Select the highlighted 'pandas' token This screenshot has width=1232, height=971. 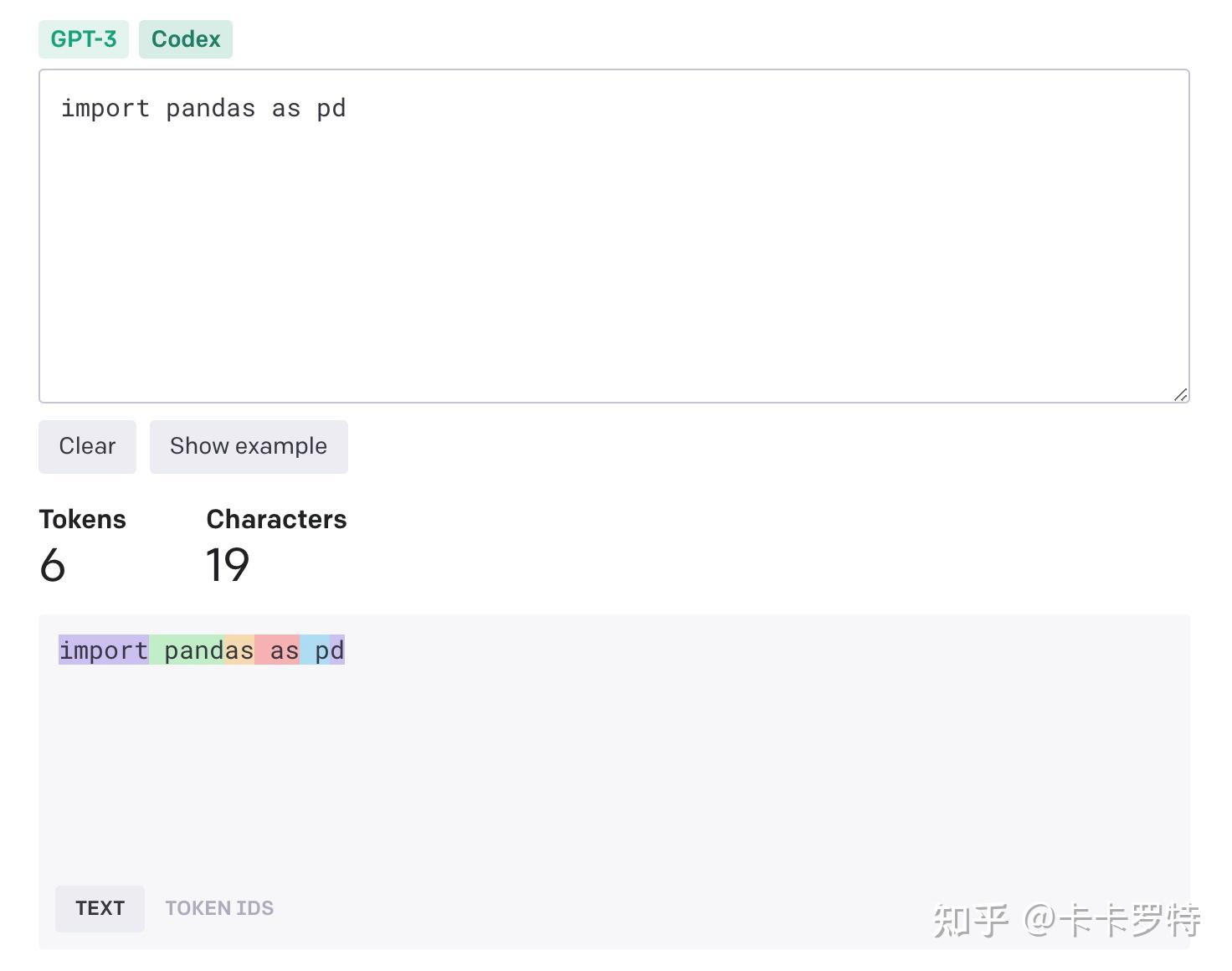[201, 650]
